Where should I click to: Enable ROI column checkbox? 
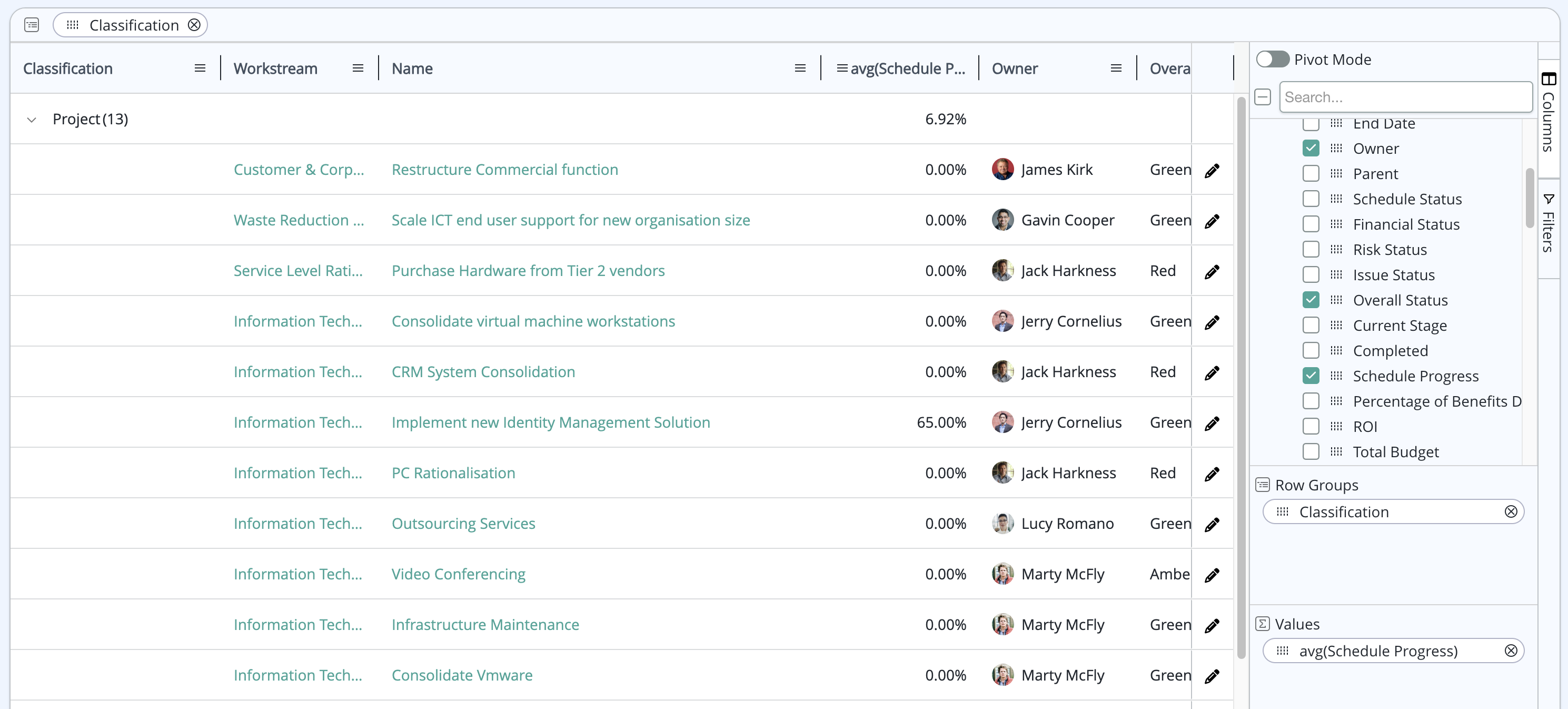(1311, 426)
